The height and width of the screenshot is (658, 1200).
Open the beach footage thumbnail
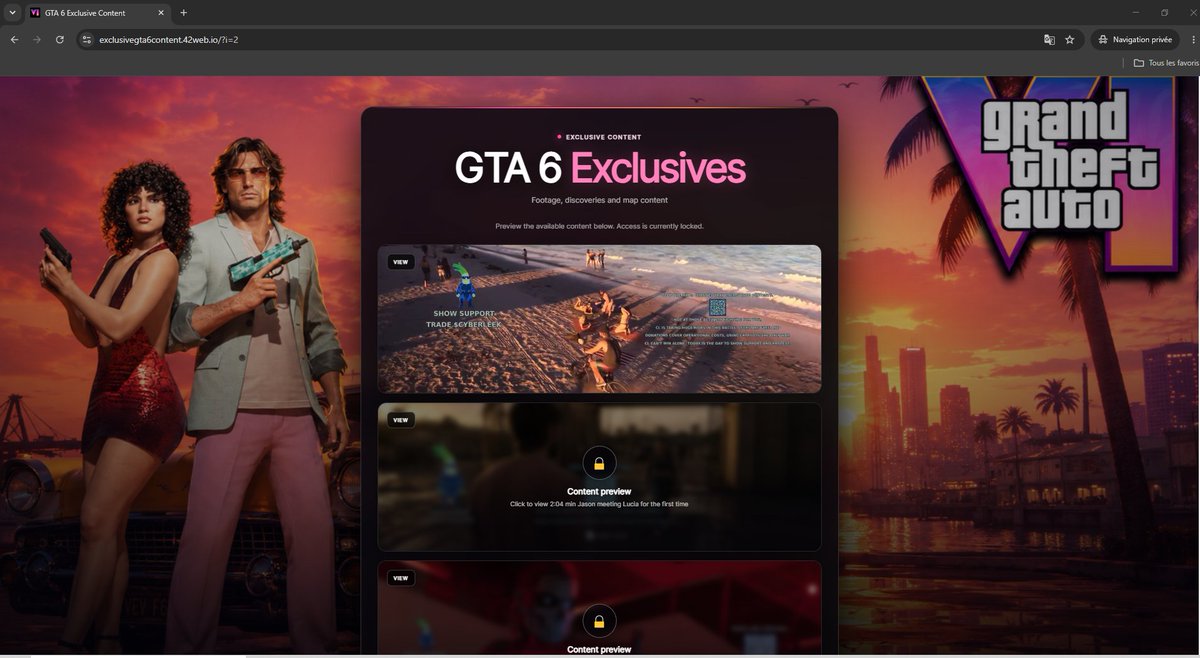pos(599,319)
